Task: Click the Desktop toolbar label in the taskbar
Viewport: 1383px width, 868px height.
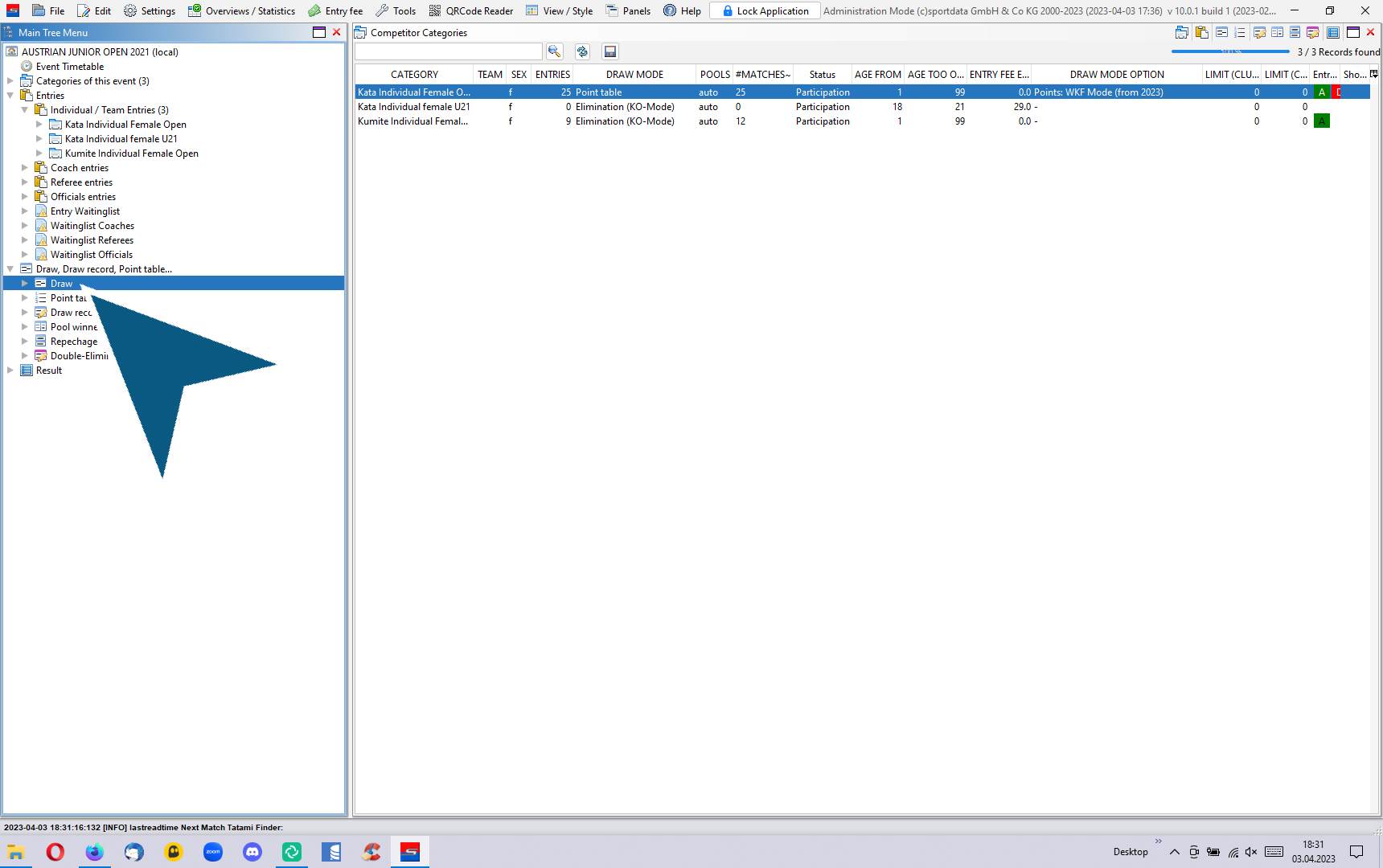Action: click(x=1131, y=852)
